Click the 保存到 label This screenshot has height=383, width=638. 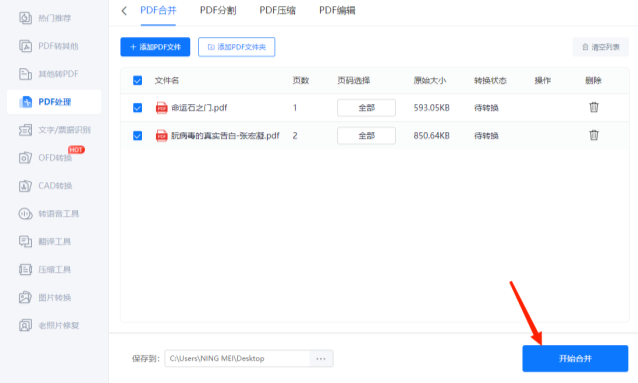tap(146, 359)
